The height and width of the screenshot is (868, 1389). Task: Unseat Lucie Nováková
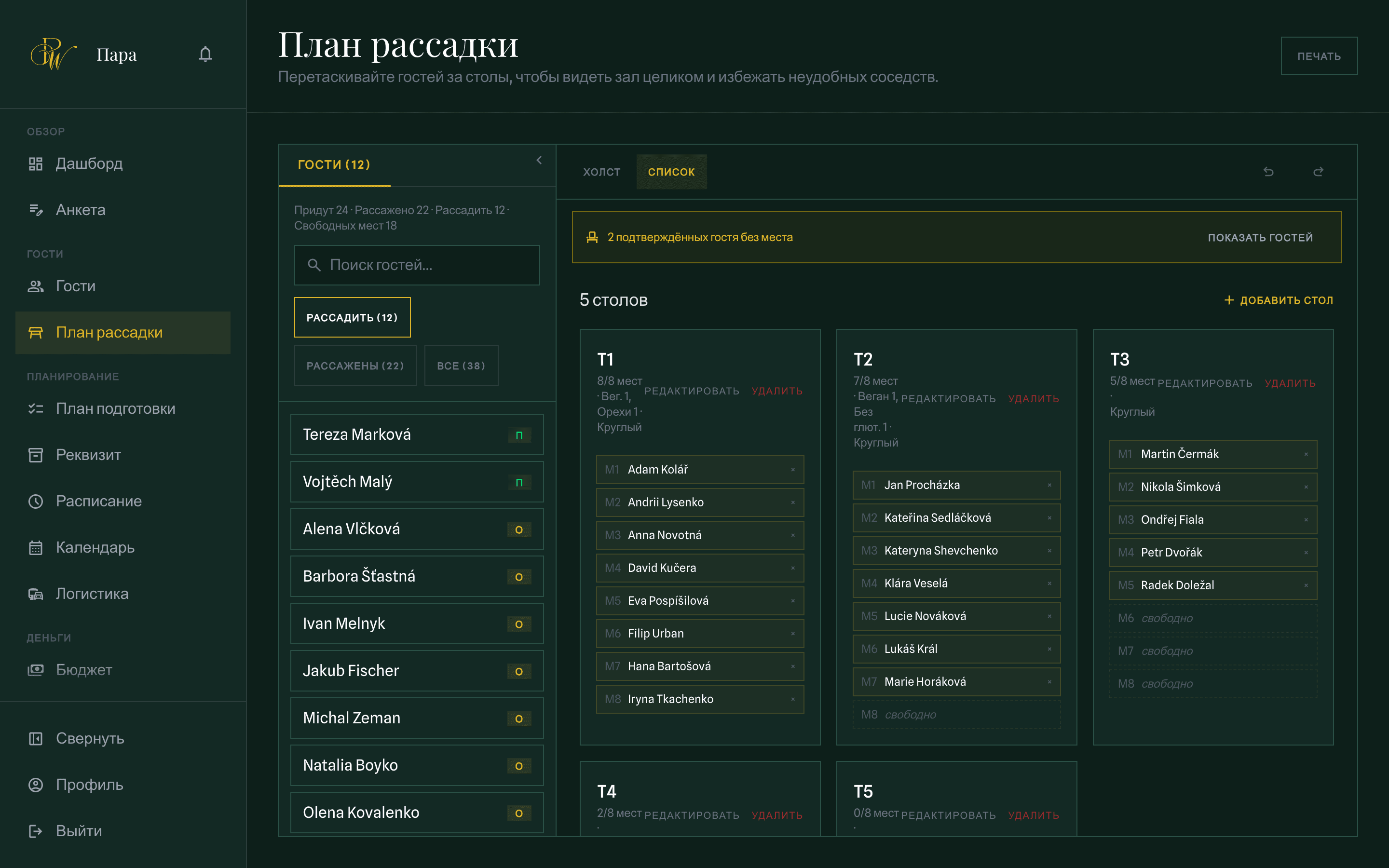pyautogui.click(x=1049, y=616)
